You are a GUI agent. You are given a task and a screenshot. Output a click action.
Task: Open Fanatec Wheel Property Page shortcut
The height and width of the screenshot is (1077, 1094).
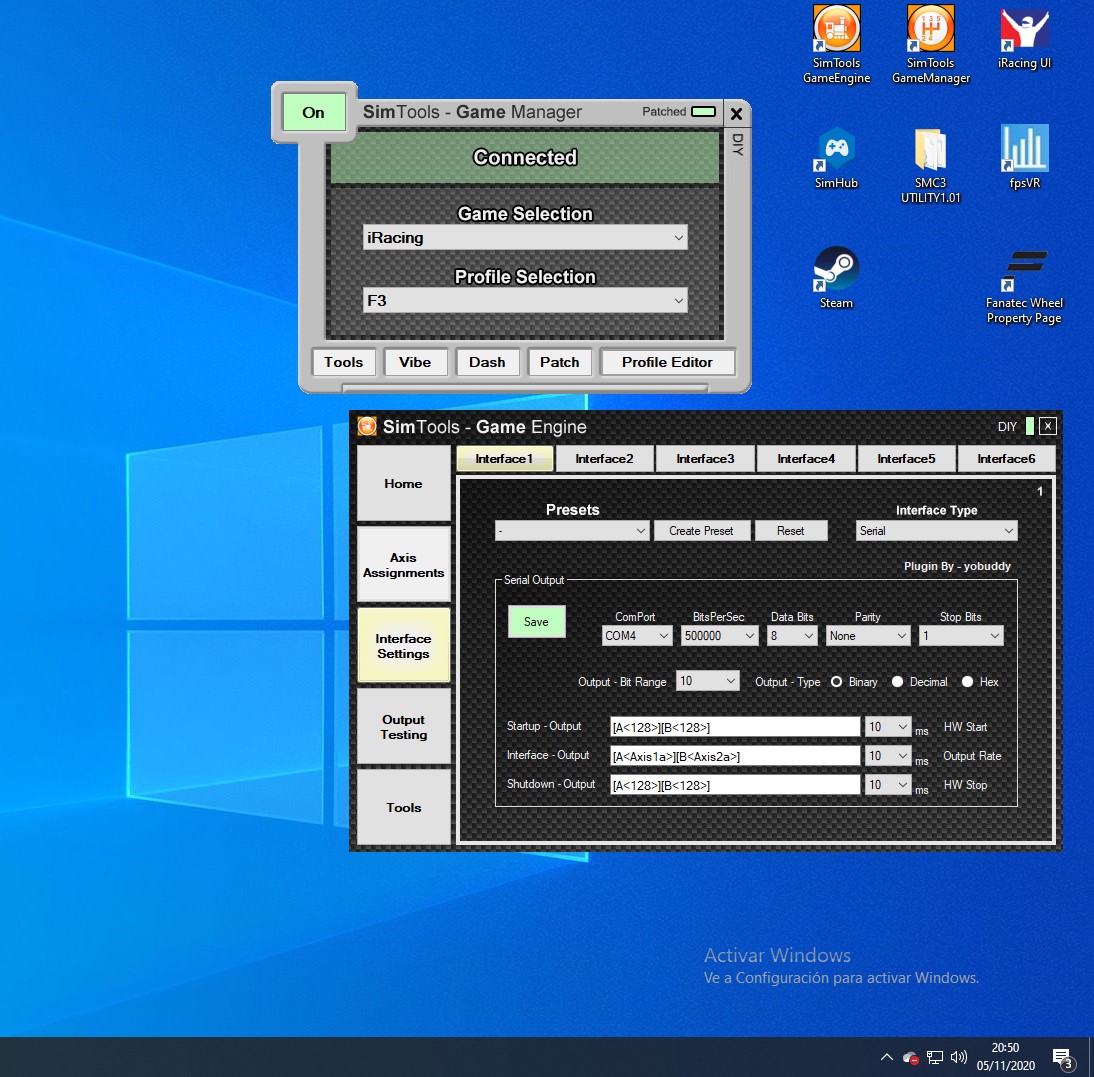click(x=1024, y=286)
